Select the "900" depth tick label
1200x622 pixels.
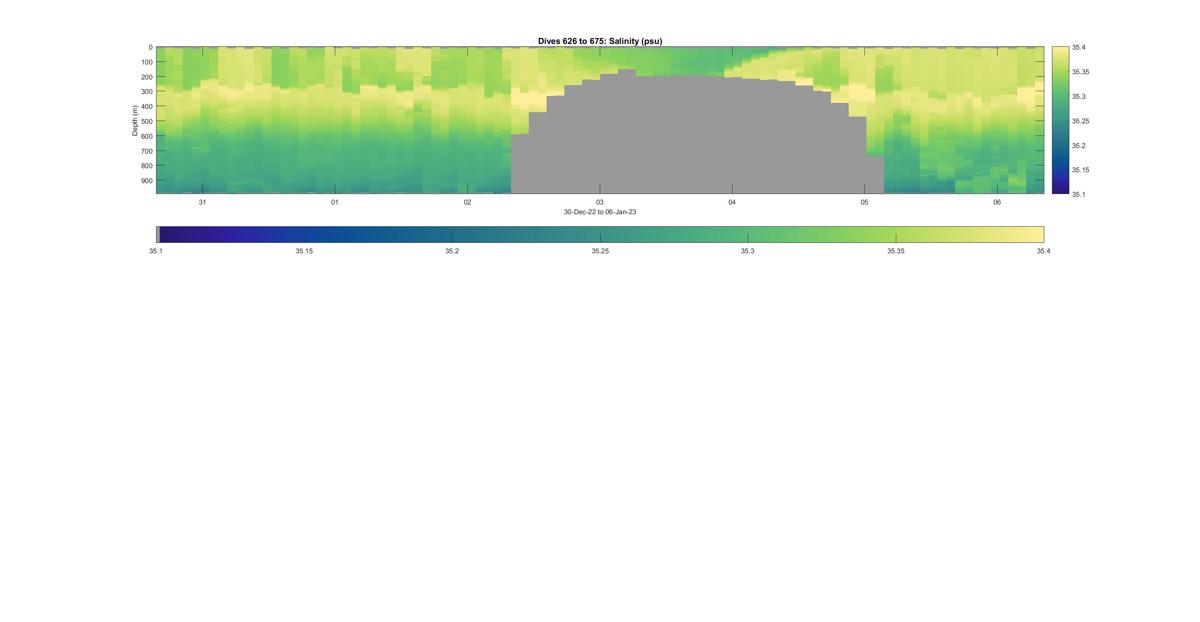[x=147, y=181]
